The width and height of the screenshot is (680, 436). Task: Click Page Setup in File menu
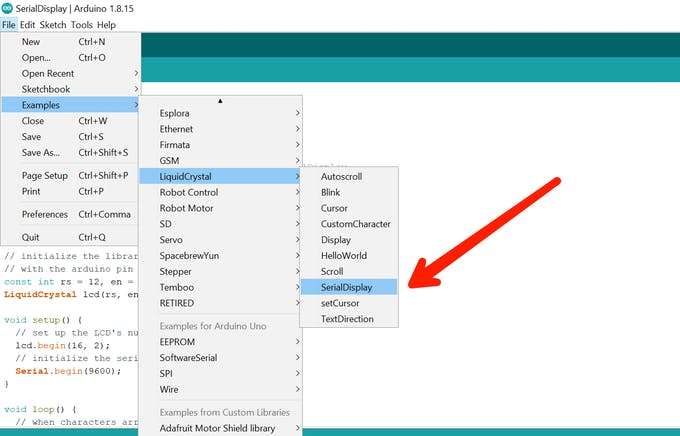[71, 175]
